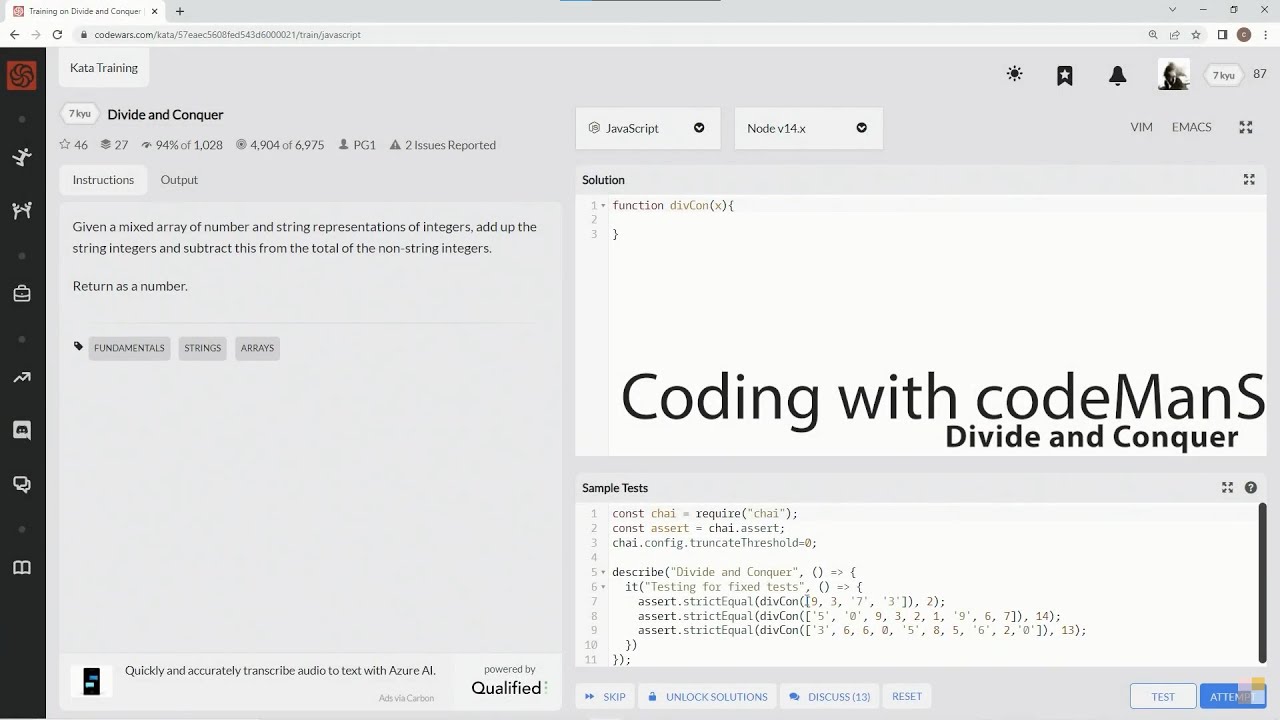Toggle fullscreen for the whole editor
This screenshot has width=1280, height=720.
(1246, 127)
